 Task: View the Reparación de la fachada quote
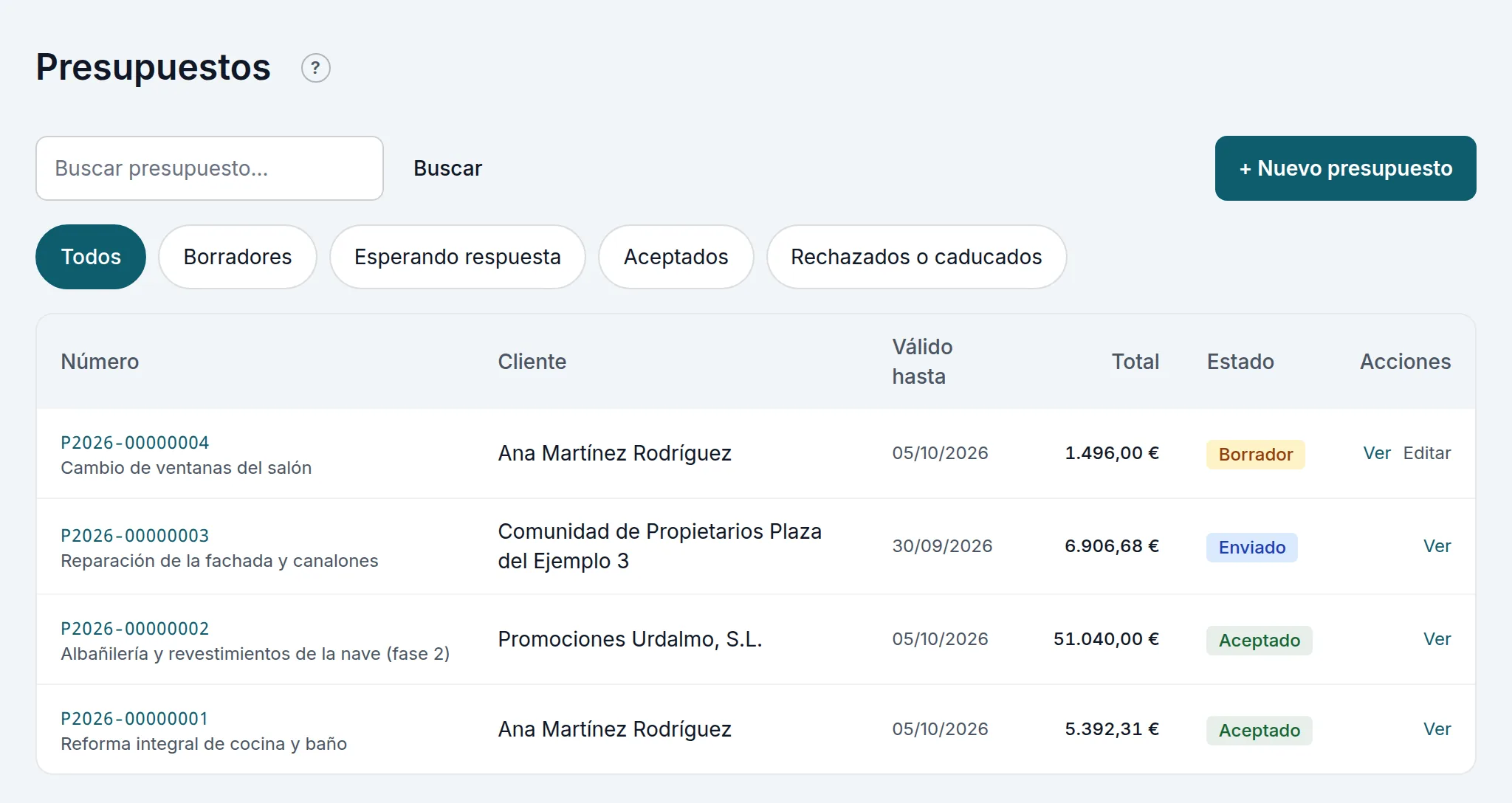click(1437, 546)
